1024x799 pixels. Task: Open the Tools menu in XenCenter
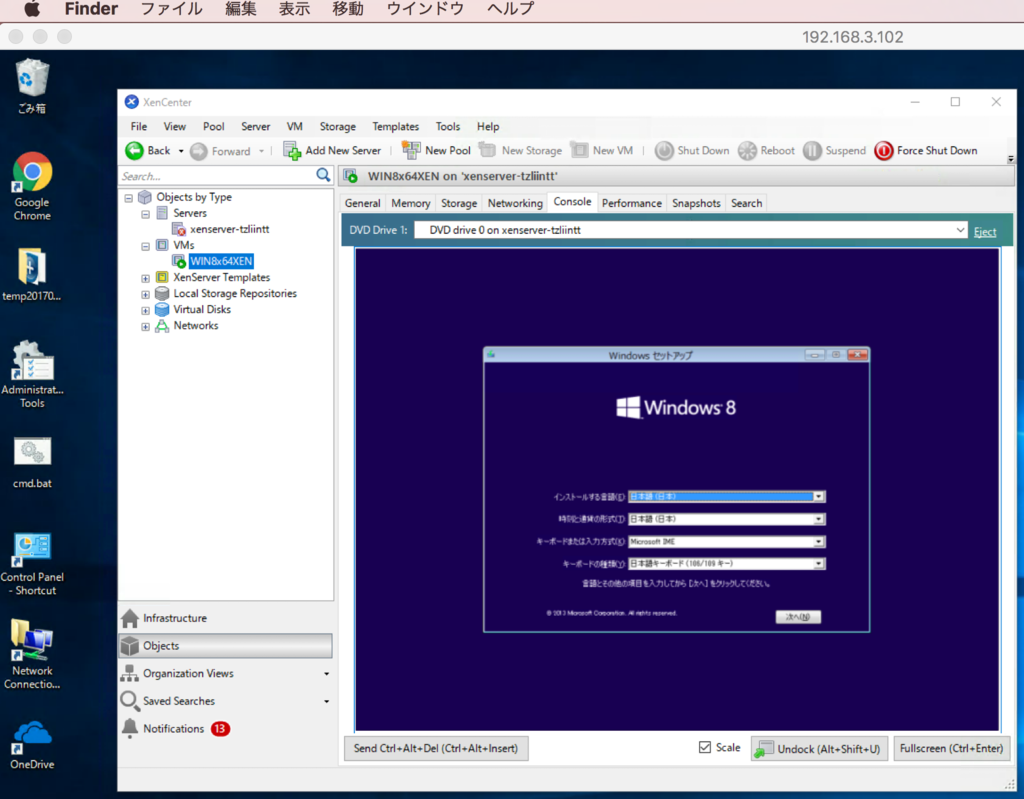pos(448,126)
